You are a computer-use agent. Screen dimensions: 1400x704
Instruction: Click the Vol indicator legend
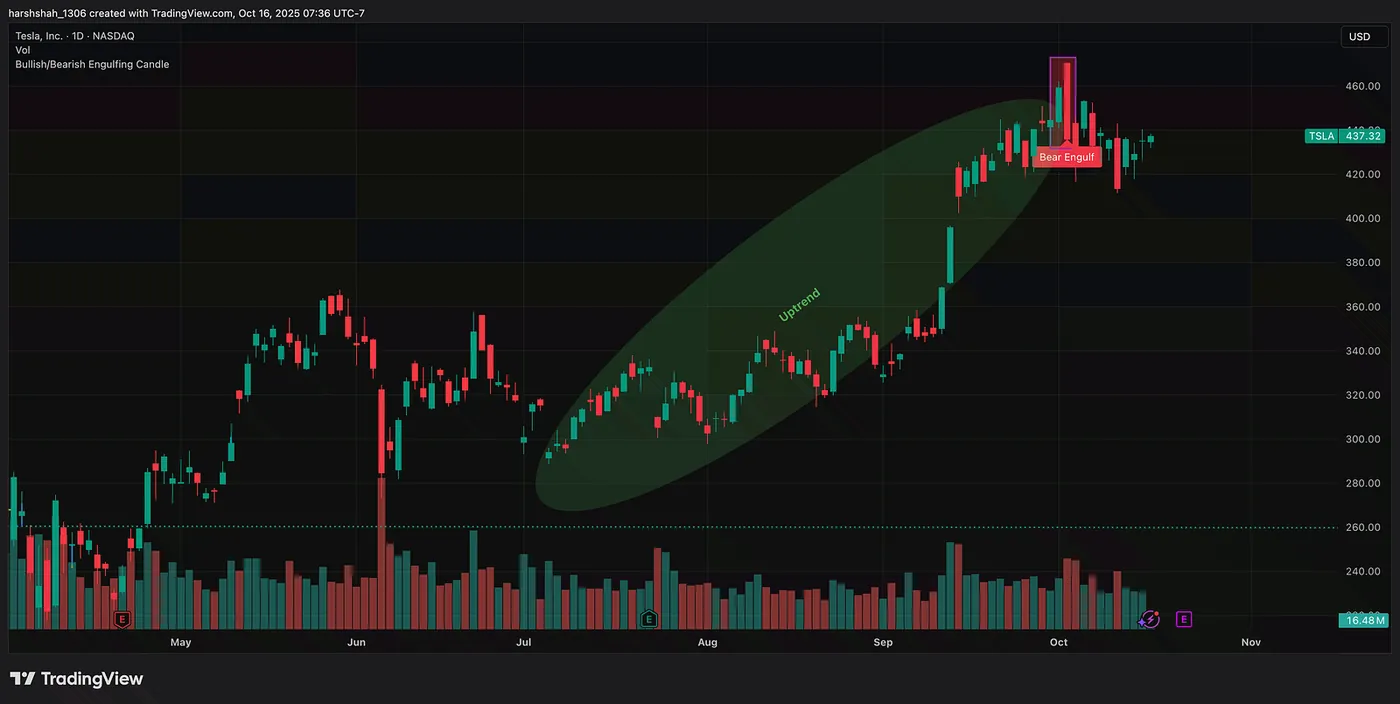[22, 50]
